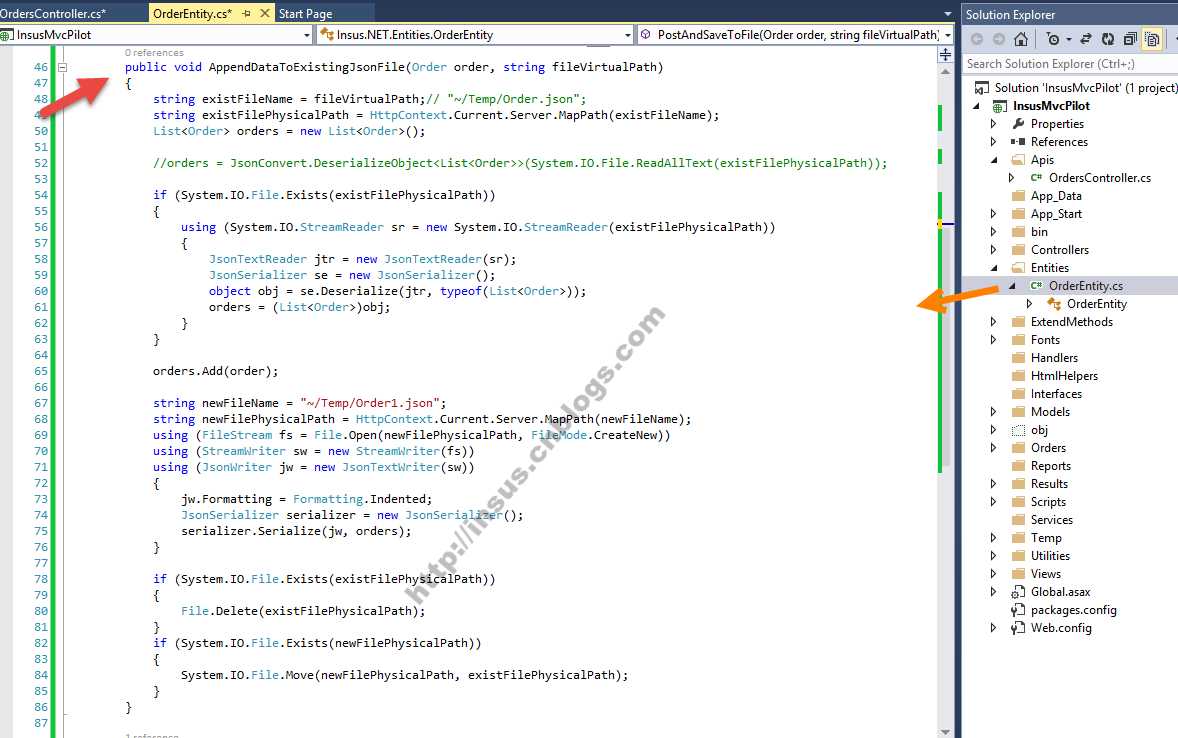Switch to the OrdersController.cs tab

click(53, 14)
